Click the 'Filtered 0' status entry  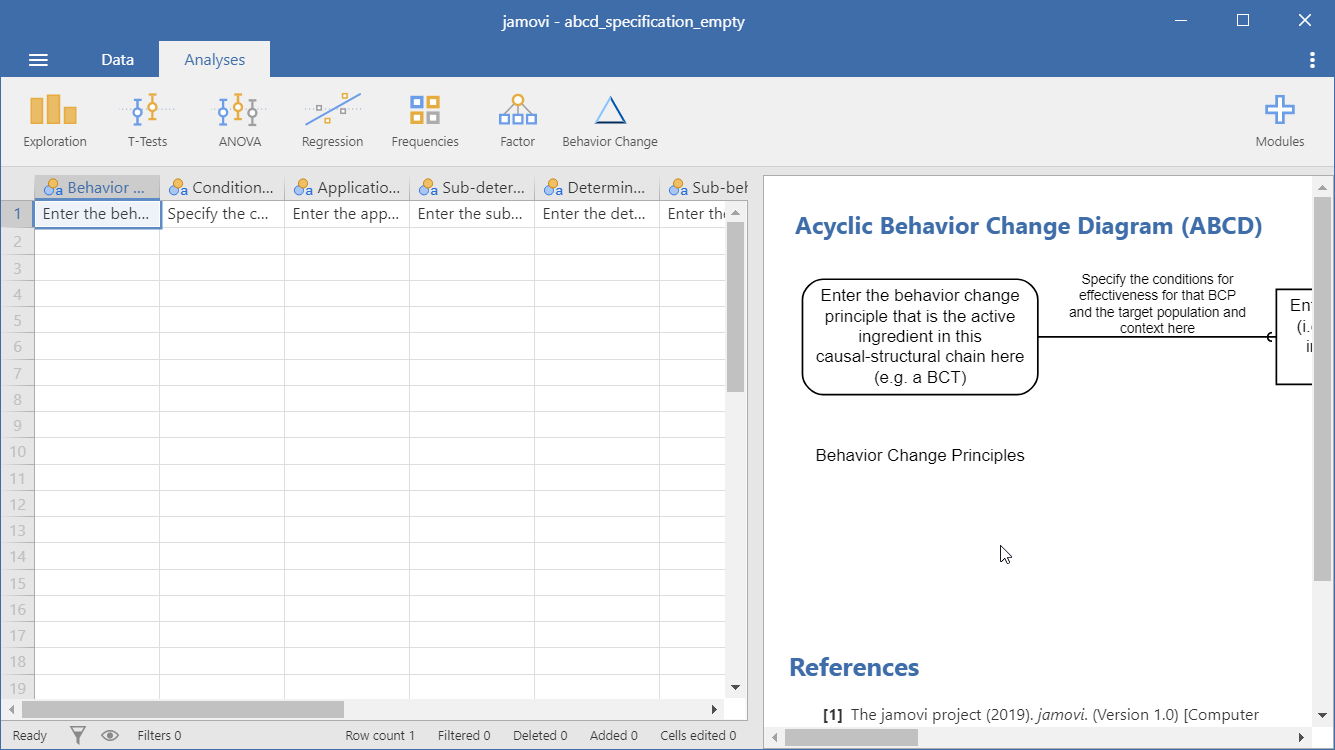(x=464, y=736)
